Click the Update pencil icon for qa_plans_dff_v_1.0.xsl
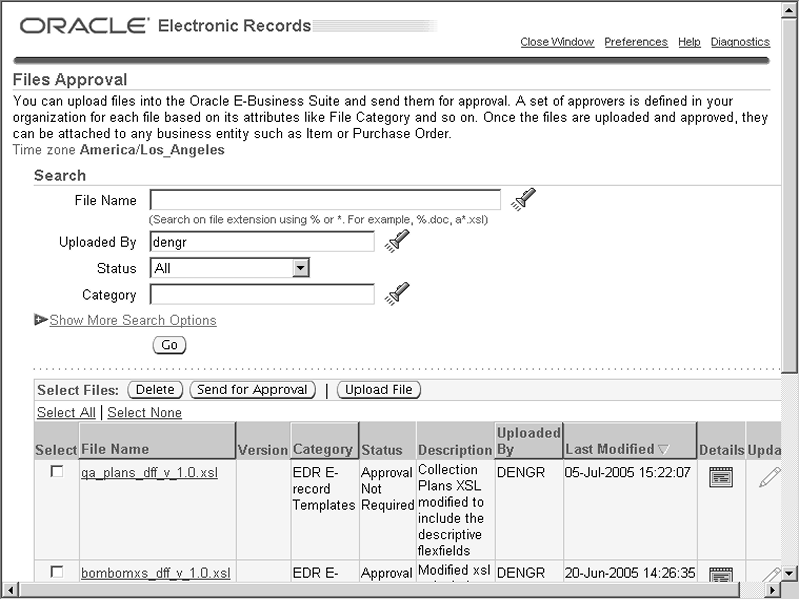Image resolution: width=800 pixels, height=600 pixels. tap(769, 477)
